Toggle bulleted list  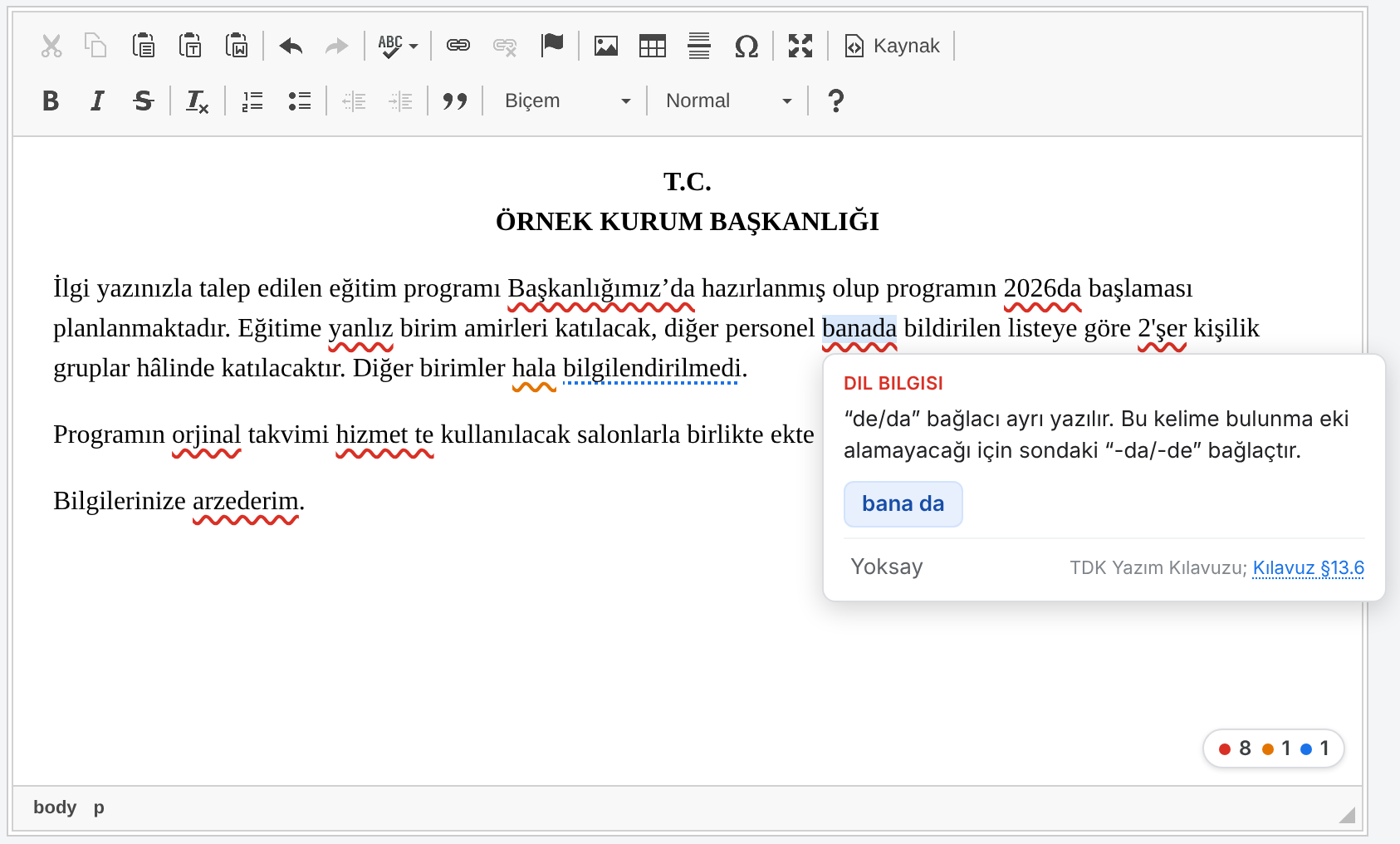click(x=299, y=101)
